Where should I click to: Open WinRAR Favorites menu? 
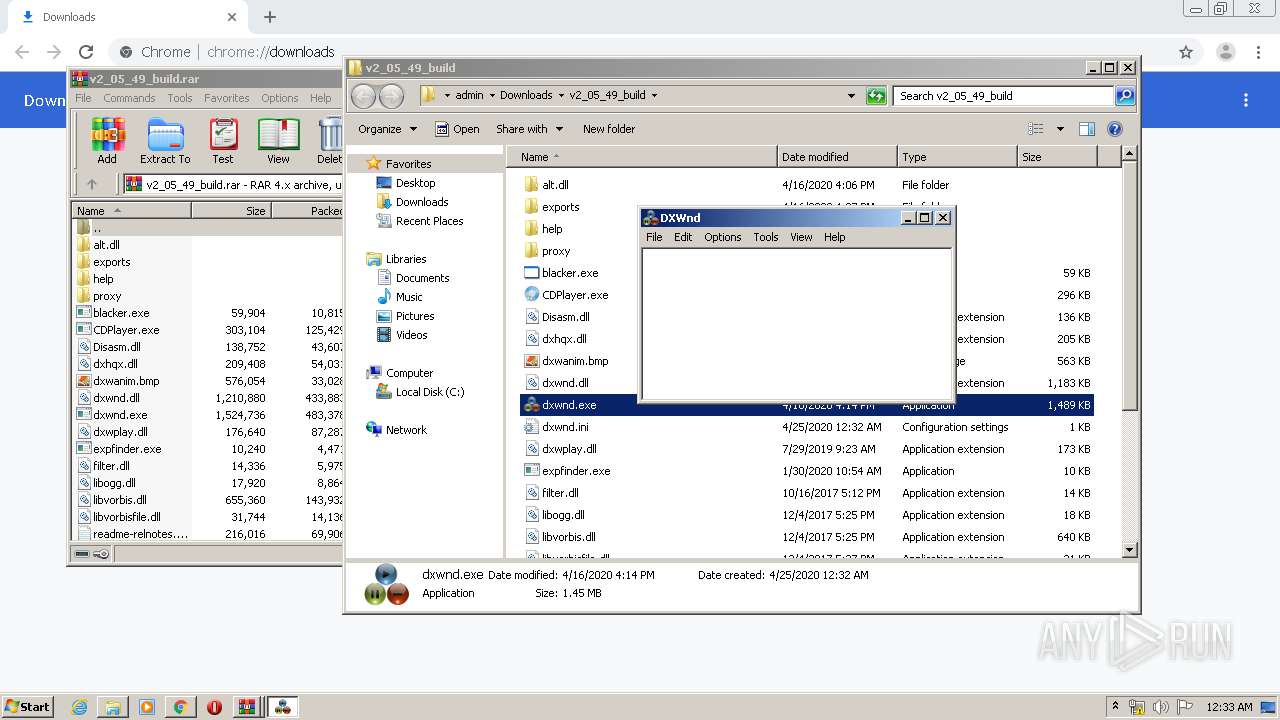pyautogui.click(x=227, y=98)
